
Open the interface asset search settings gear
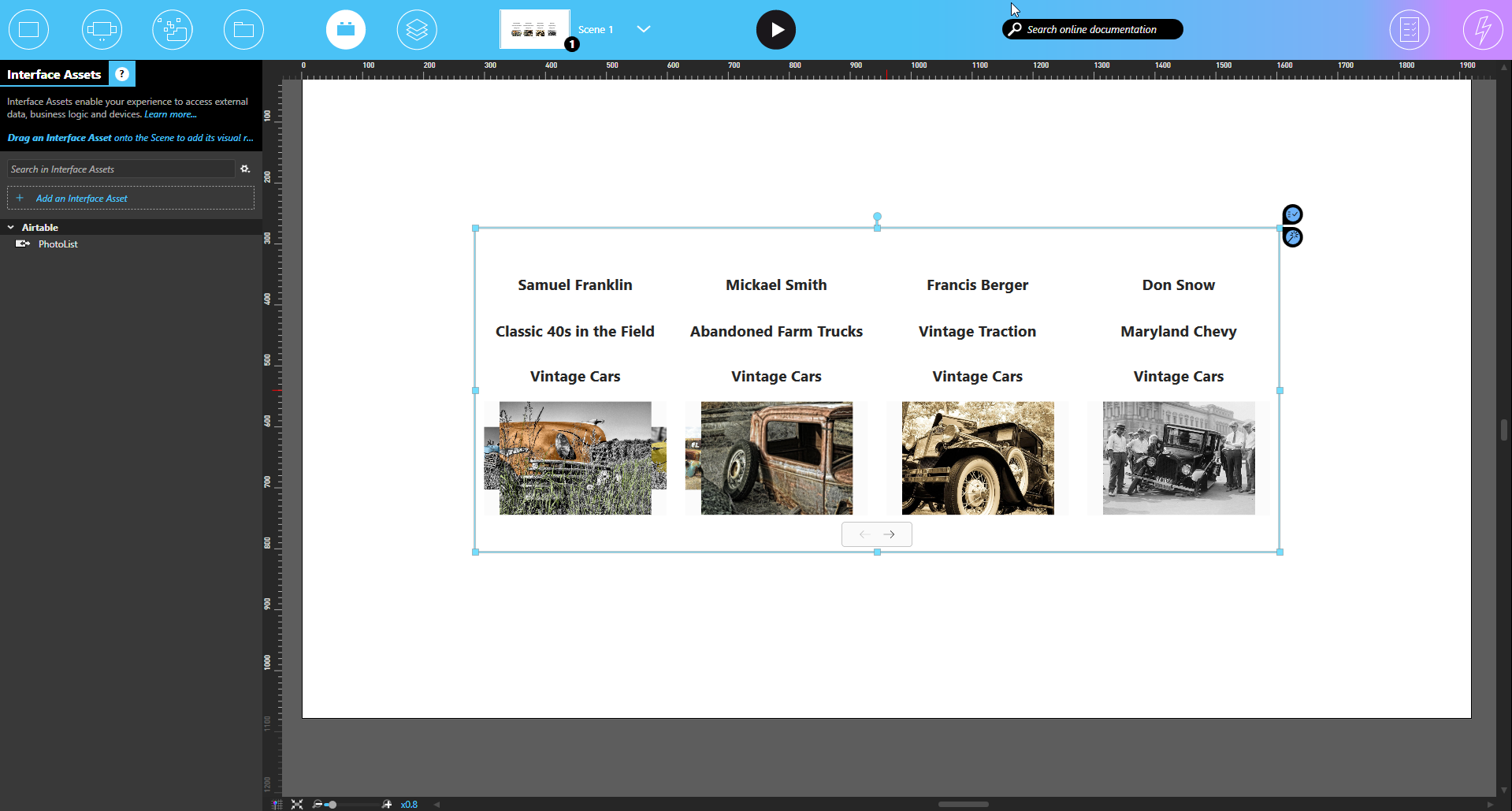coord(245,169)
